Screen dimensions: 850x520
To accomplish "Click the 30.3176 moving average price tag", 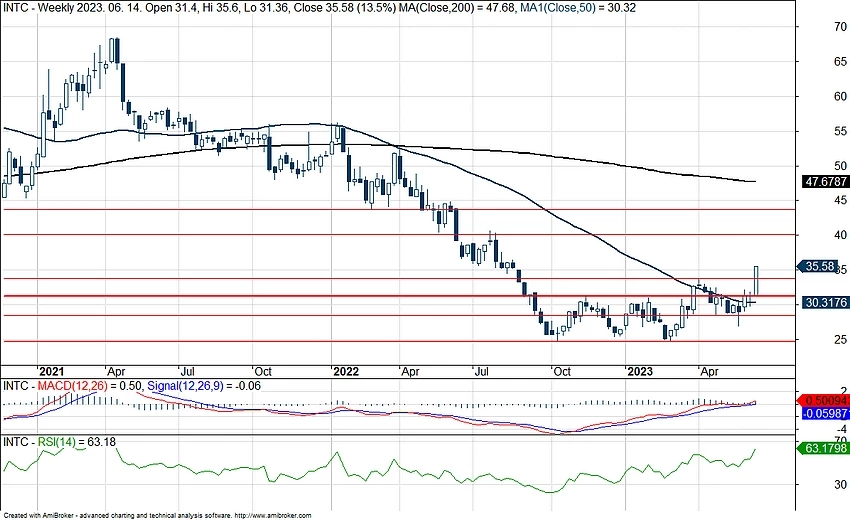I will click(825, 302).
